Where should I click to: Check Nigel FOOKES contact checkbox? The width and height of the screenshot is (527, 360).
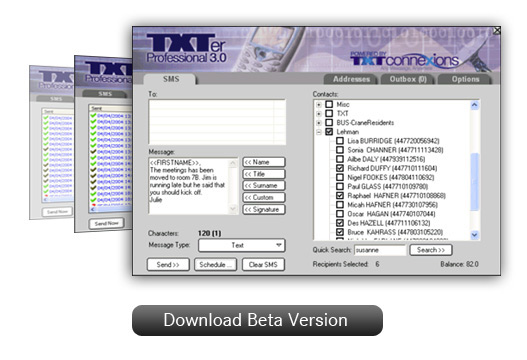click(340, 177)
